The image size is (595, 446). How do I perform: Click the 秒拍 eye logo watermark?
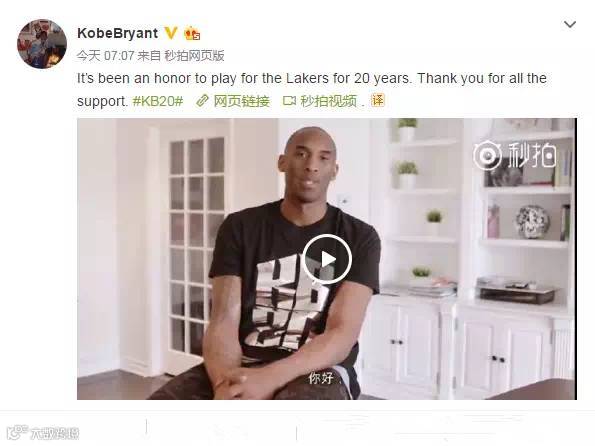[x=487, y=155]
